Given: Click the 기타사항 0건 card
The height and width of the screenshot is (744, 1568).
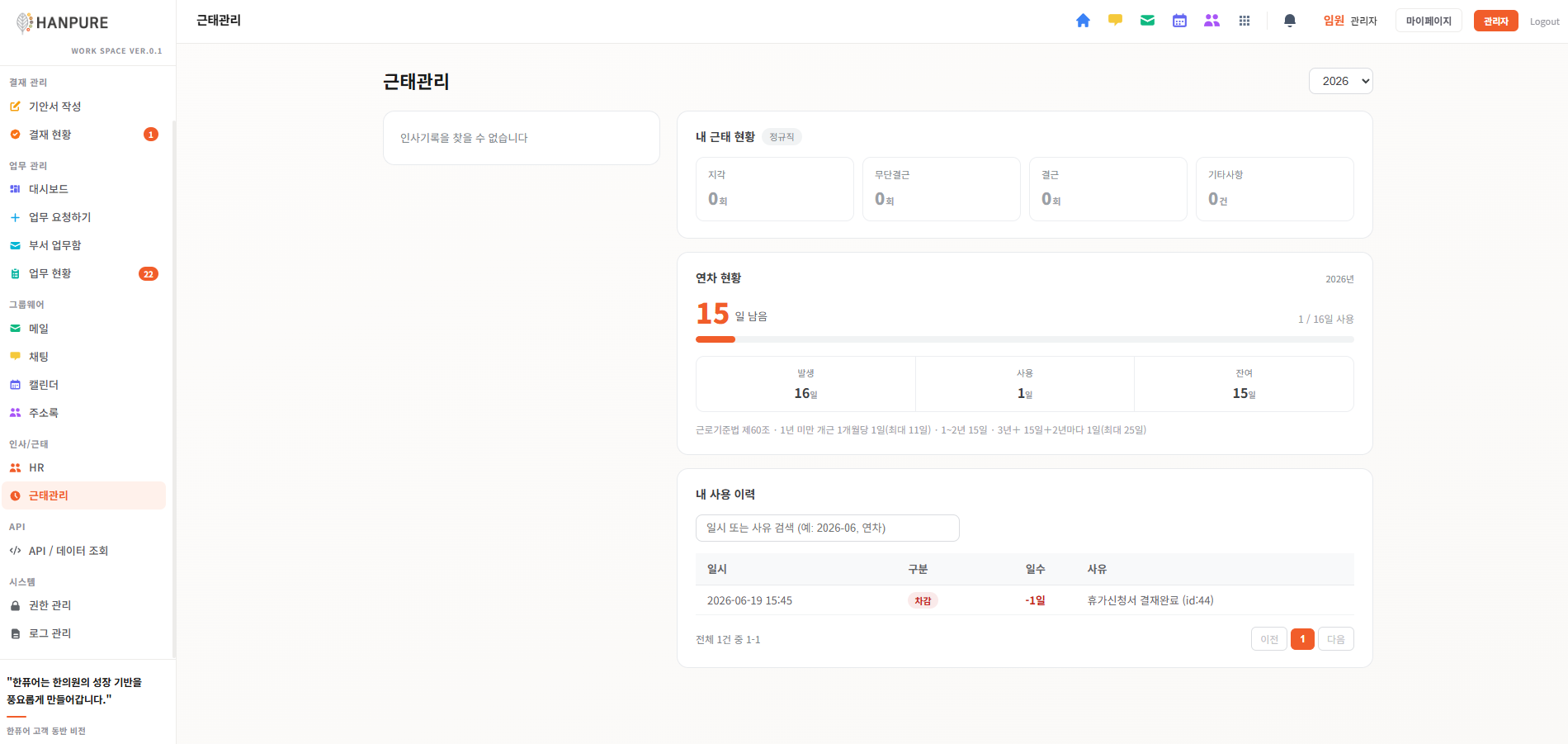Looking at the screenshot, I should click(x=1274, y=189).
